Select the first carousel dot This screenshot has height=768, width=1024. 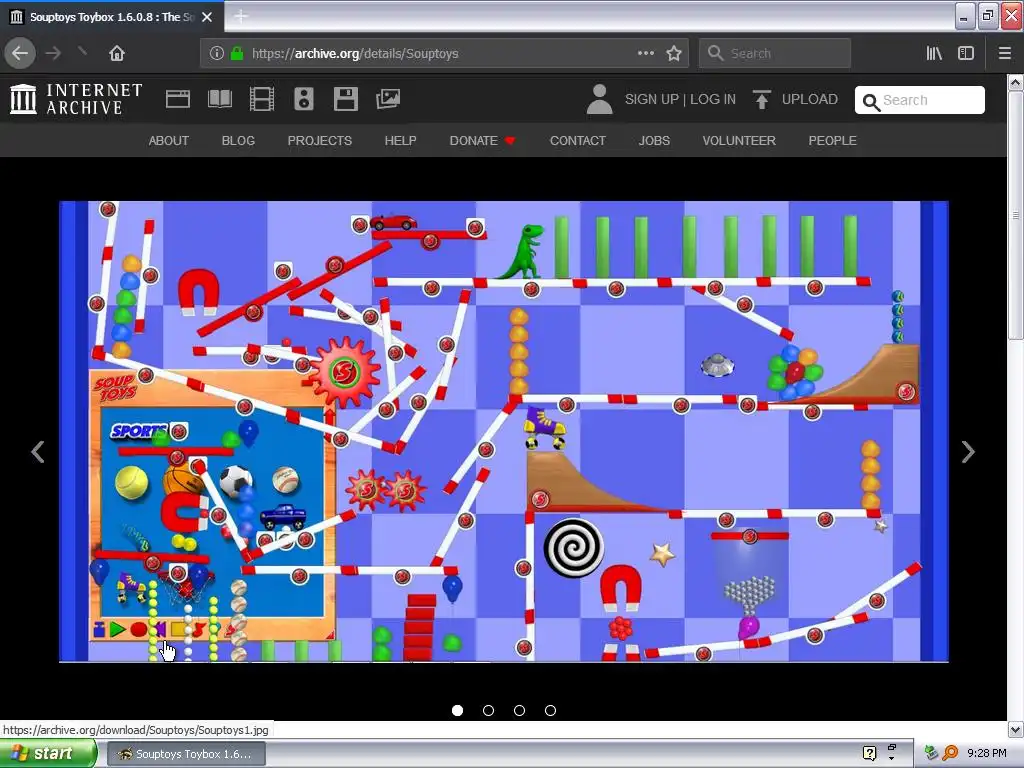(457, 711)
